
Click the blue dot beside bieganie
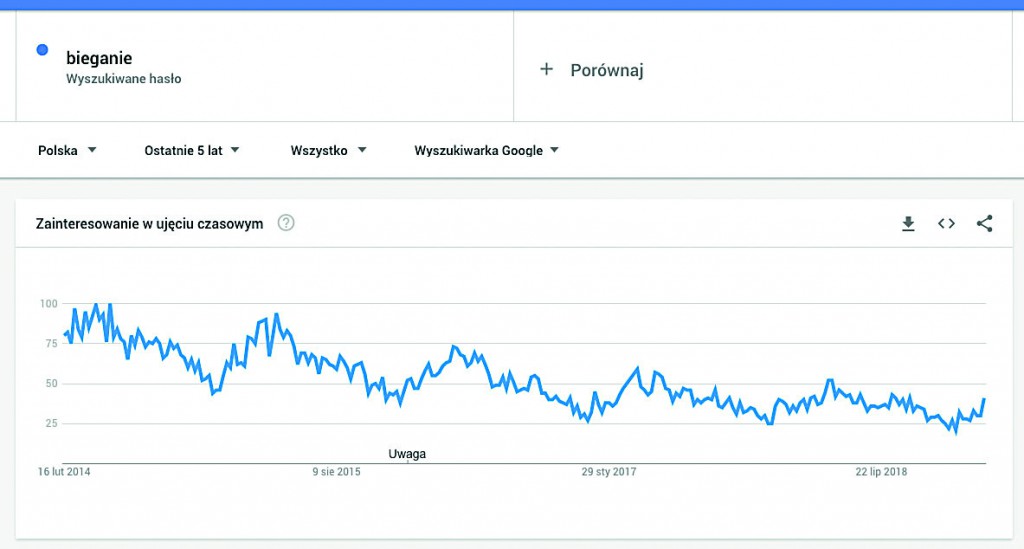pos(42,50)
